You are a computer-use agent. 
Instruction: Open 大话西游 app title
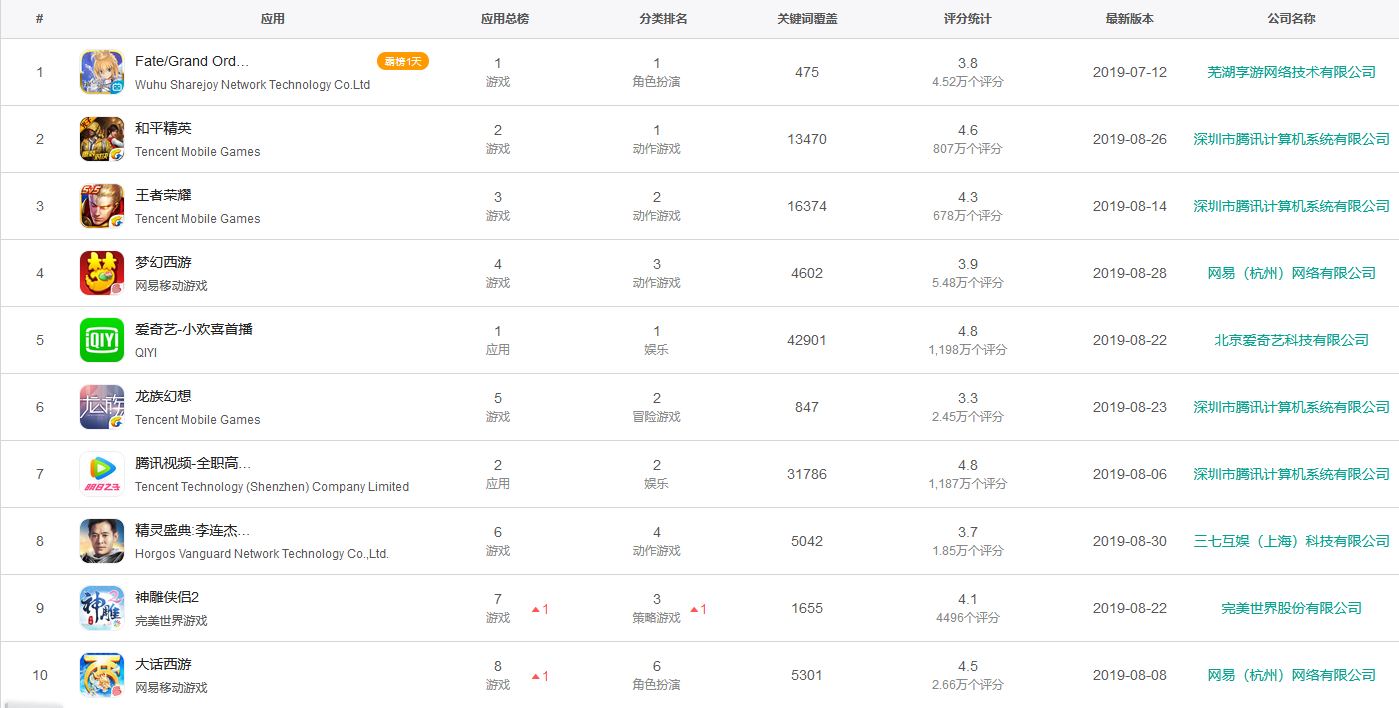[163, 664]
